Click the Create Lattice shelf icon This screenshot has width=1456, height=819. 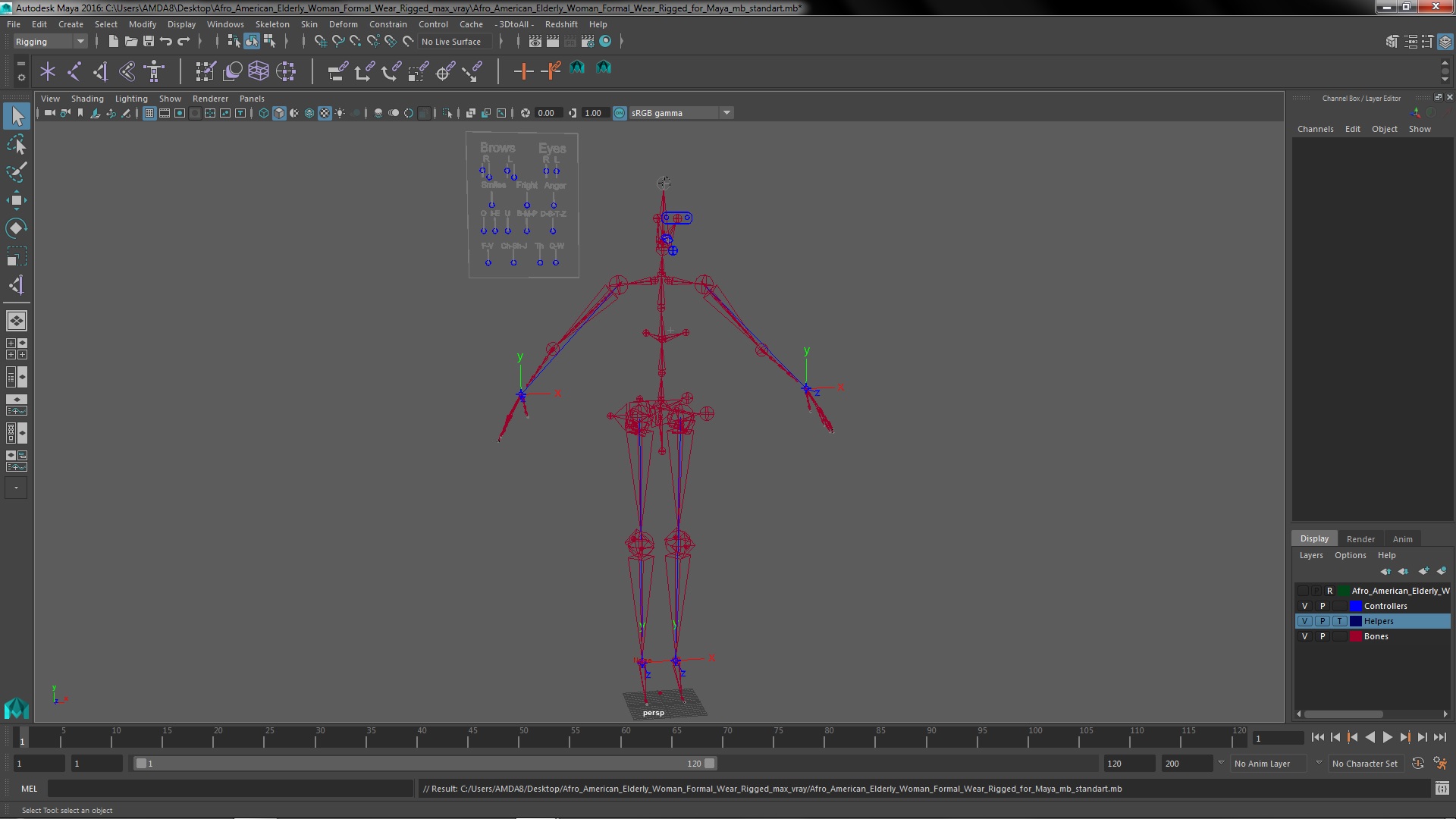click(x=259, y=71)
